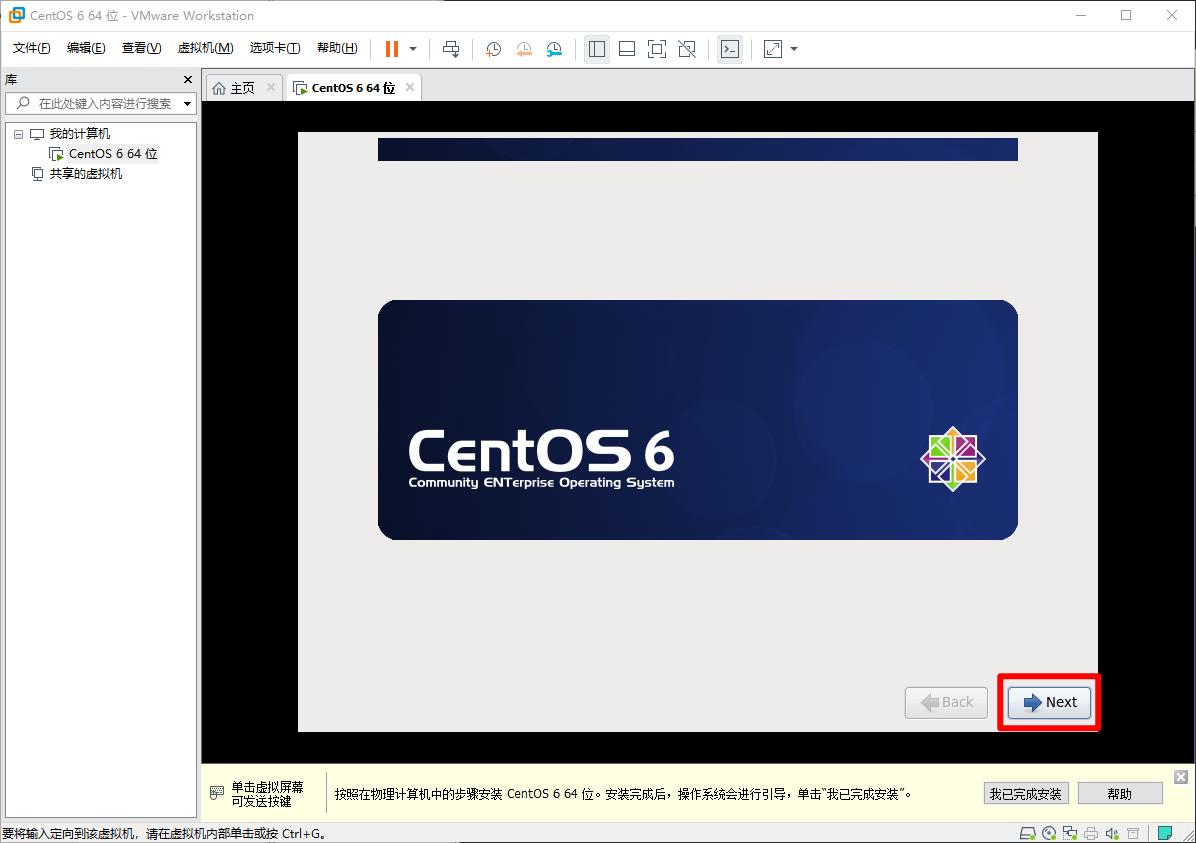Viewport: 1196px width, 843px height.
Task: Show or hide the library panel
Action: pyautogui.click(x=597, y=48)
